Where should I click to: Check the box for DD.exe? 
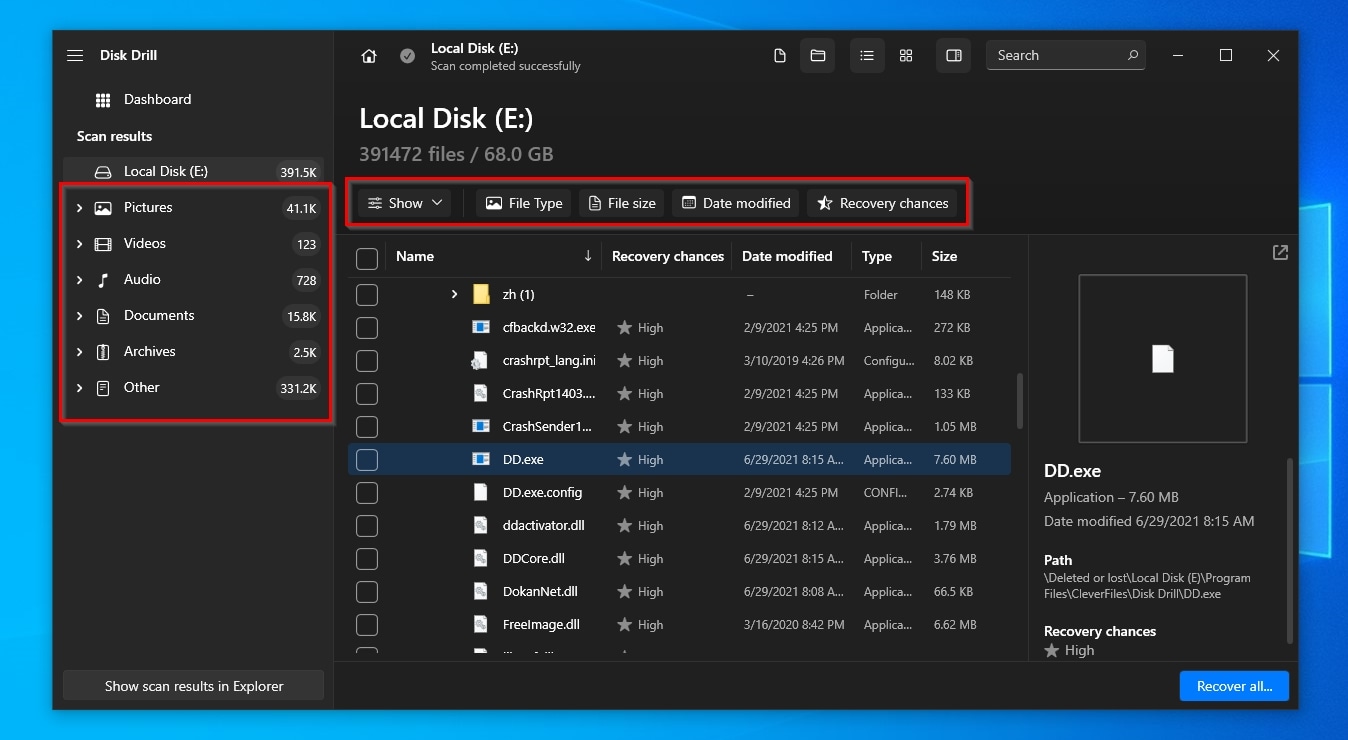tap(367, 459)
